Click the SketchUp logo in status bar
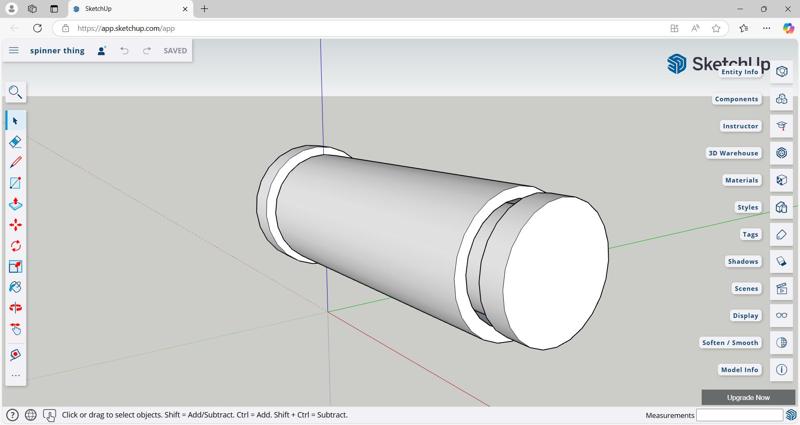800x425 pixels. tap(791, 415)
